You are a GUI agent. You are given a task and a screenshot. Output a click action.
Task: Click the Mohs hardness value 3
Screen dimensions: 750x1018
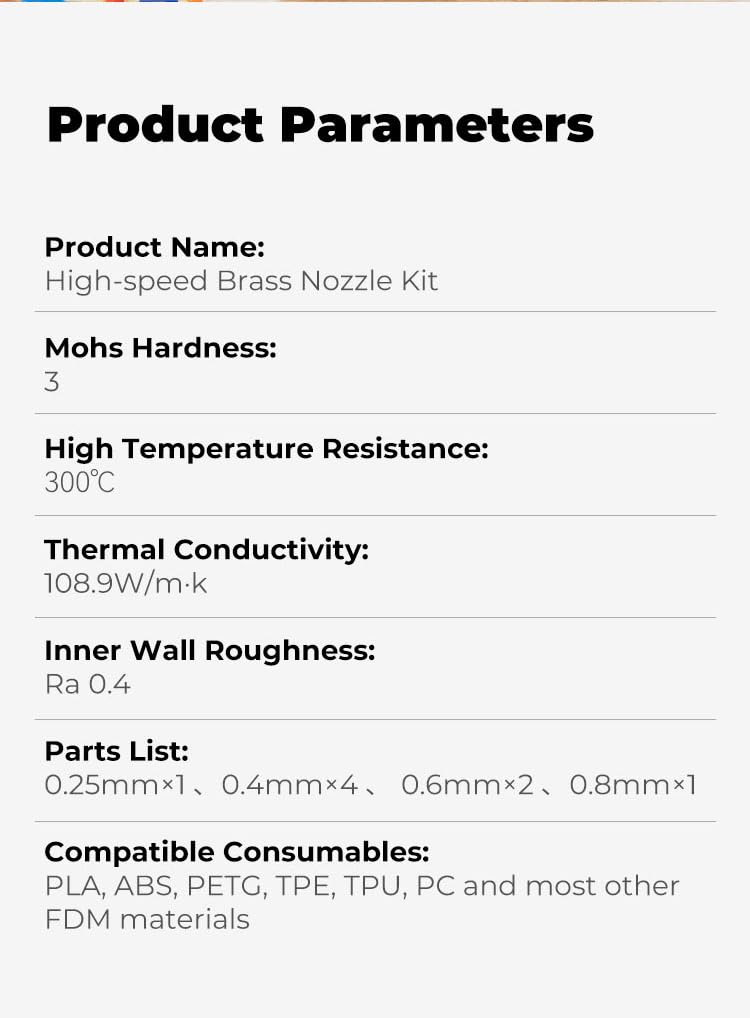(x=52, y=382)
